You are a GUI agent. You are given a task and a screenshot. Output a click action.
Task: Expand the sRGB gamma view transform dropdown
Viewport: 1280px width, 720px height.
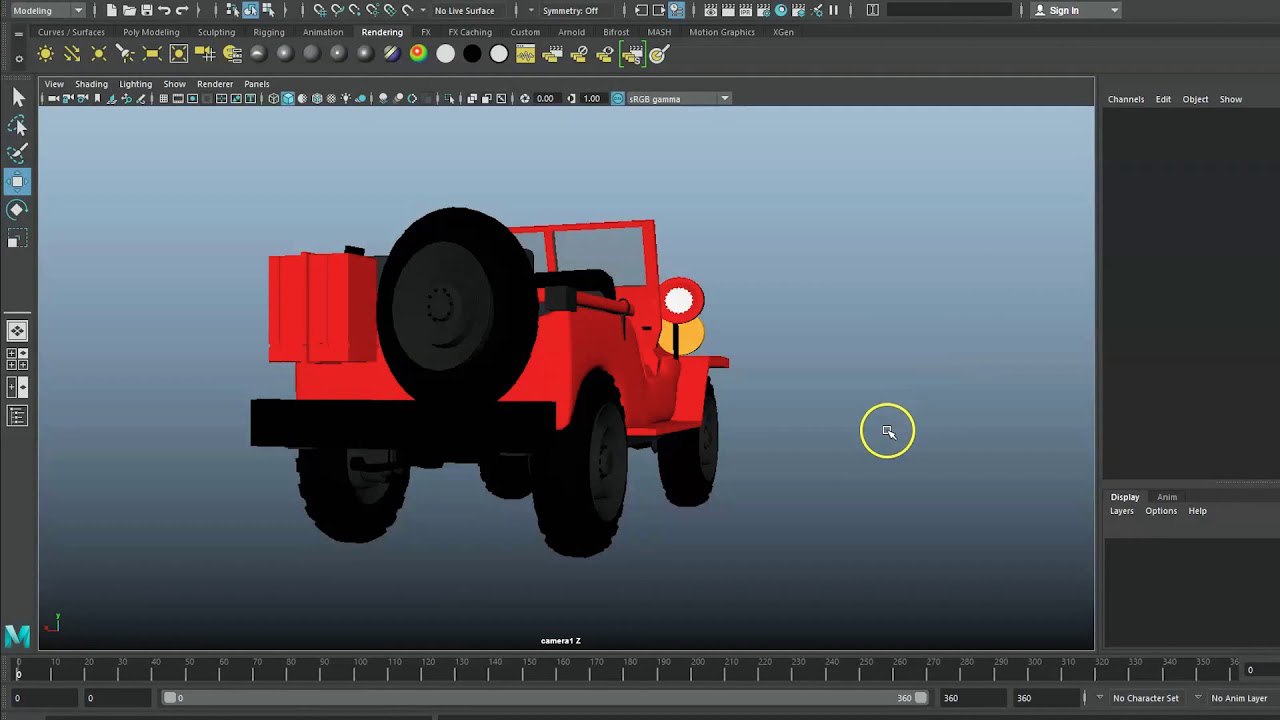pos(724,98)
